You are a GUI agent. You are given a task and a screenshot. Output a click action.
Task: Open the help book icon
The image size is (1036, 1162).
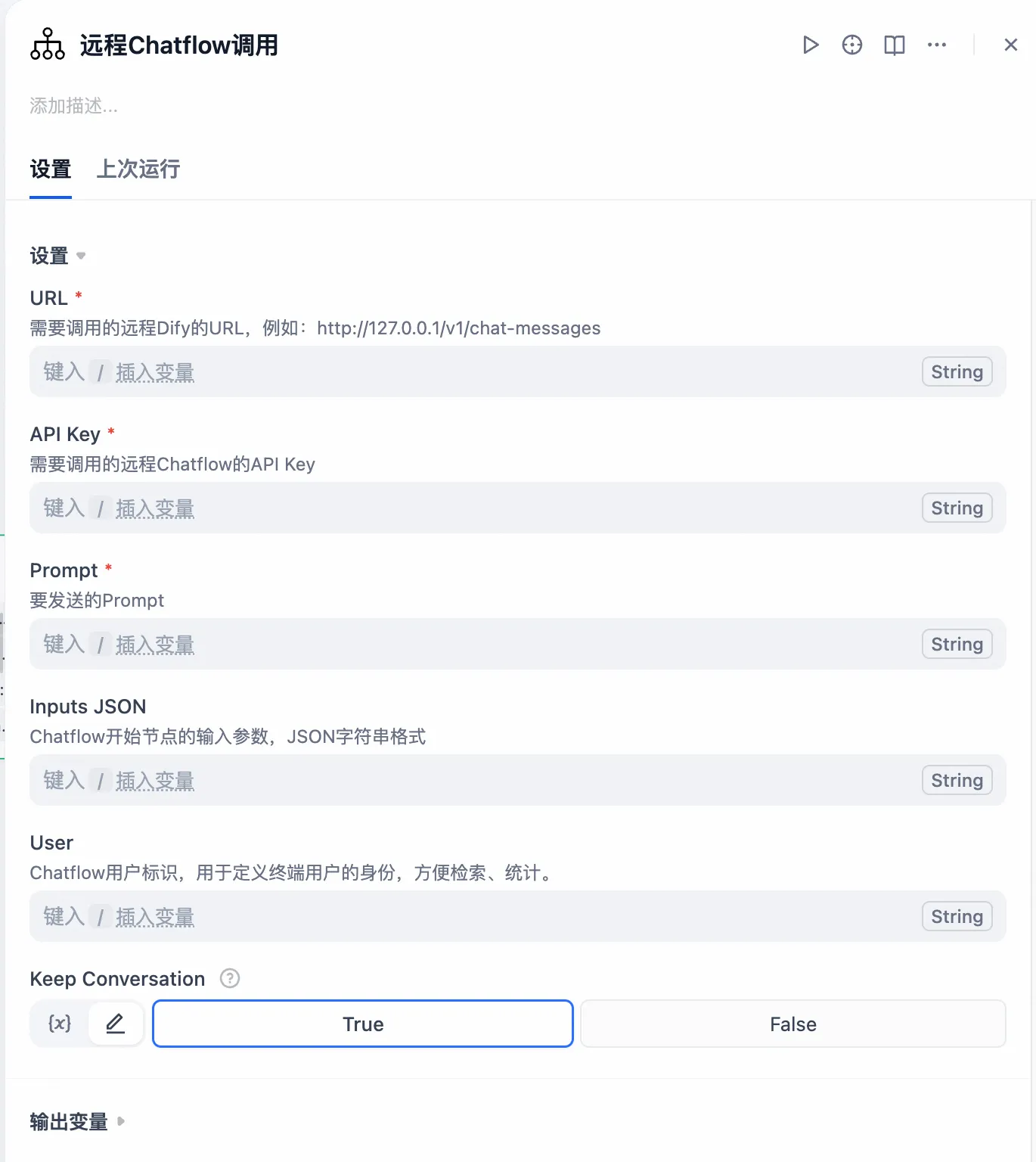(895, 45)
